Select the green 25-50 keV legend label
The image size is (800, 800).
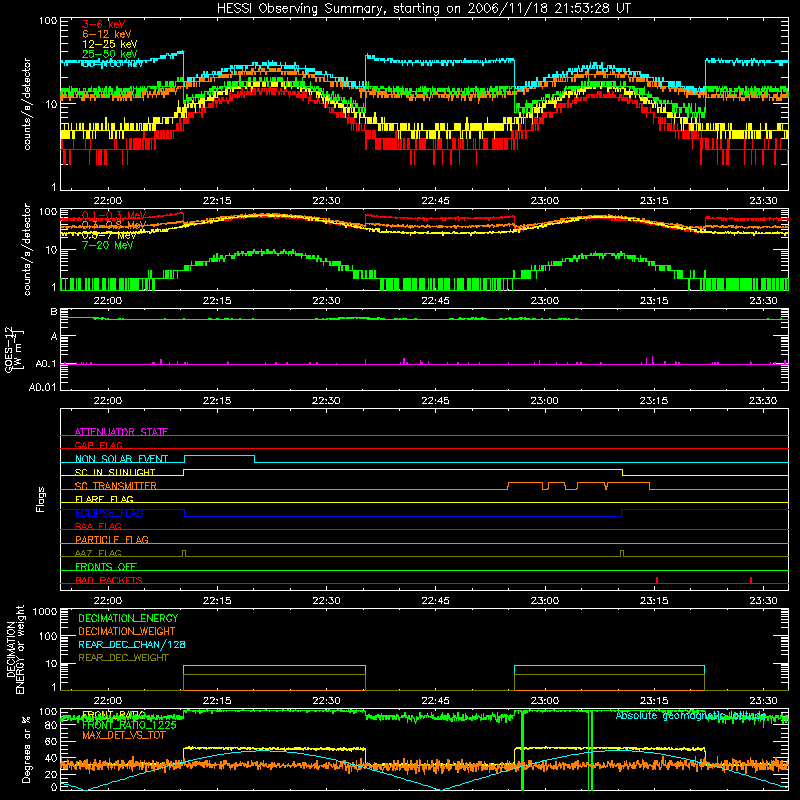[110, 54]
